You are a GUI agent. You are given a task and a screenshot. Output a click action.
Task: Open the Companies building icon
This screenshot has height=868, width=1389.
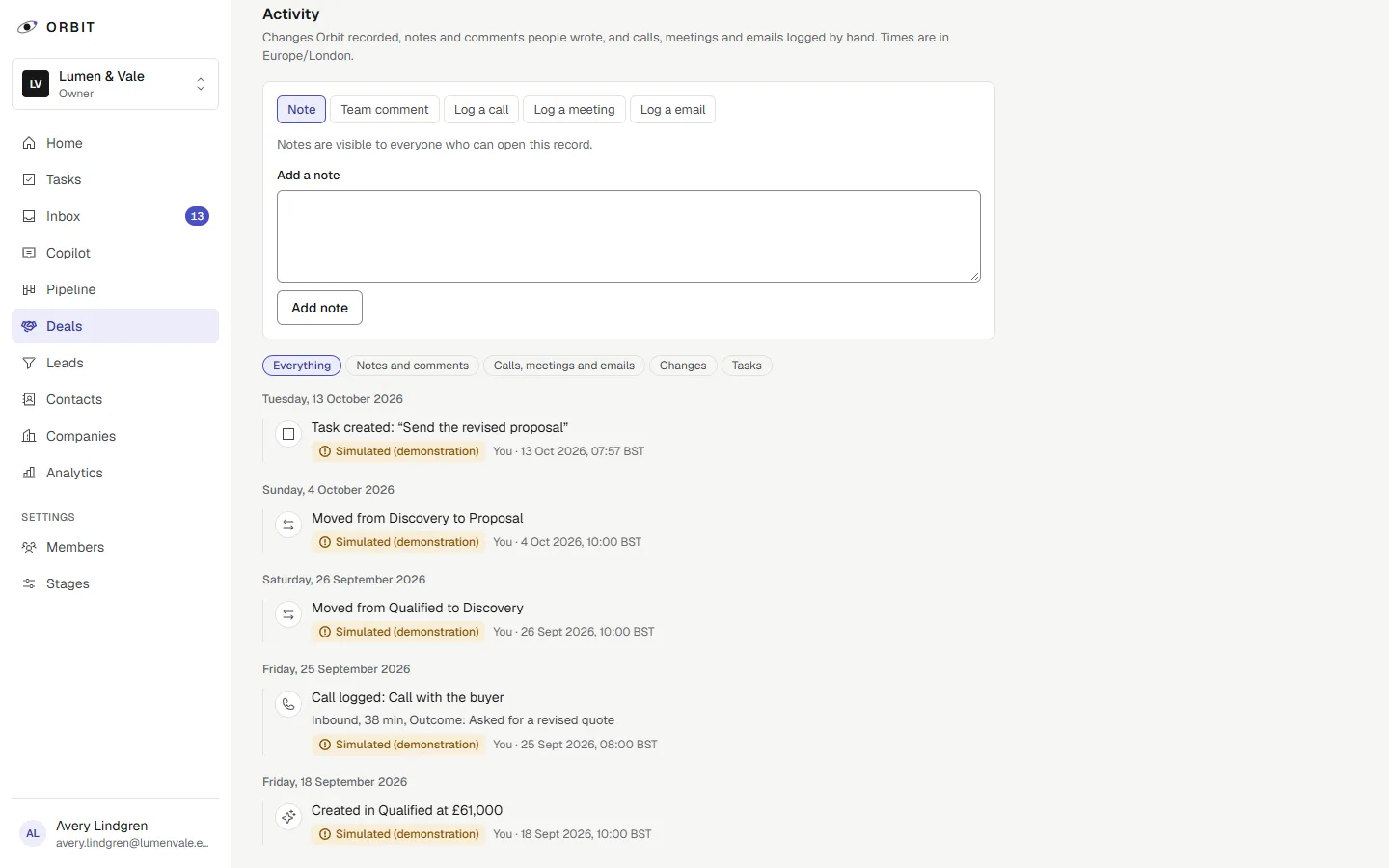(x=29, y=436)
